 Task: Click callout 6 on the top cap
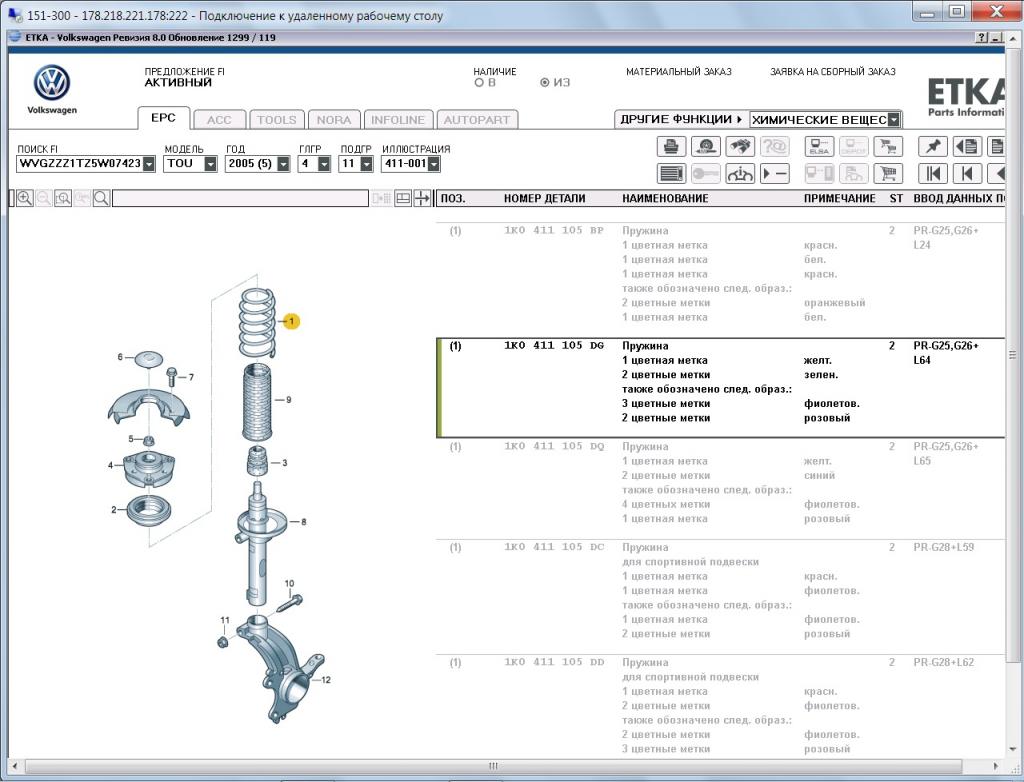tap(120, 357)
